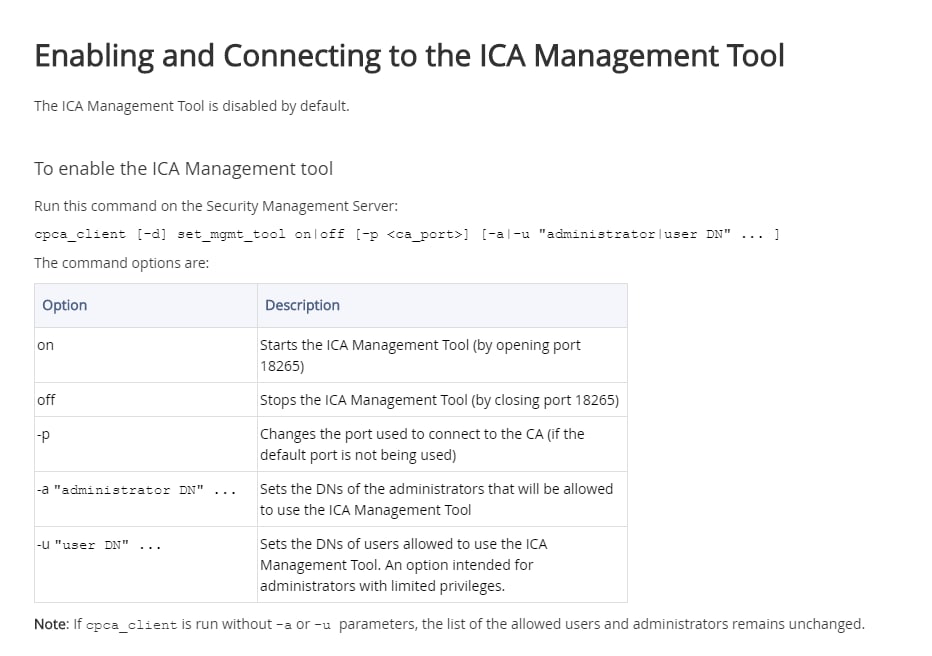
Task: Select the '-p' option cell
Action: pos(44,434)
